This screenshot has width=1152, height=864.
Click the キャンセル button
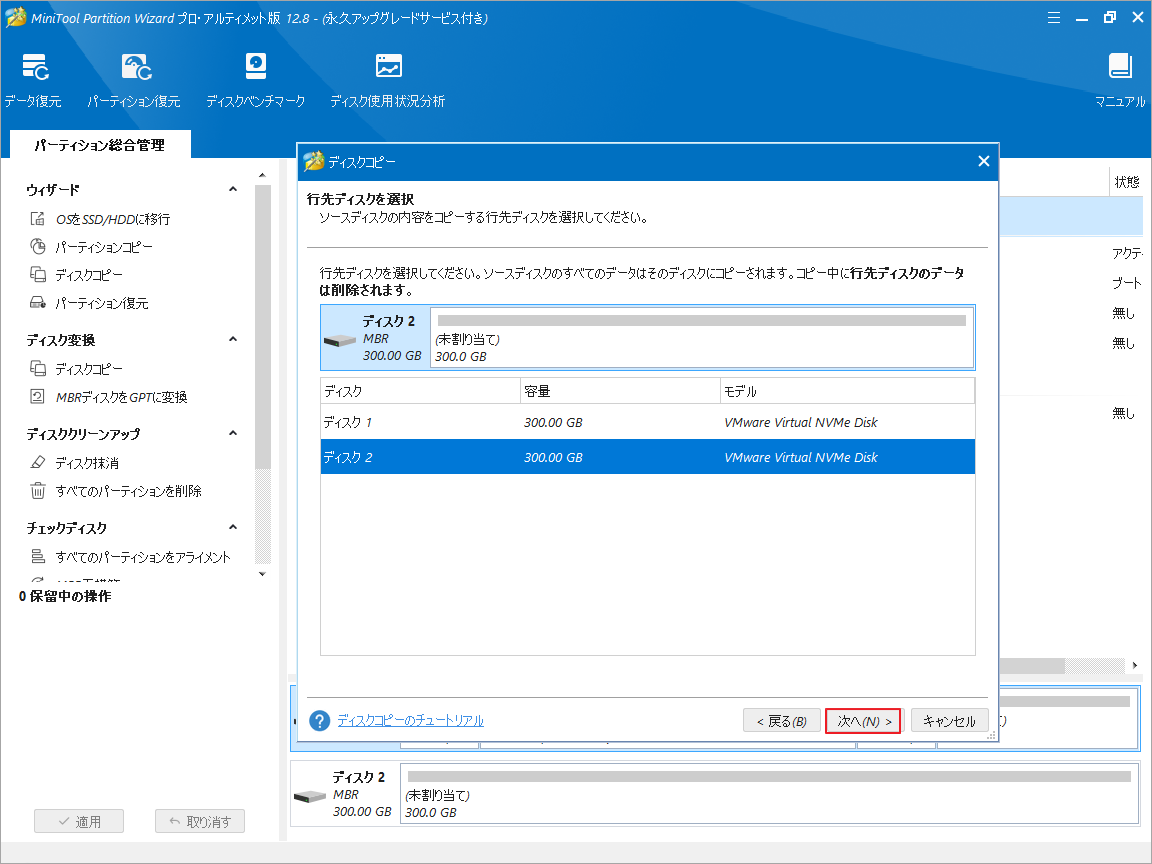click(x=949, y=721)
